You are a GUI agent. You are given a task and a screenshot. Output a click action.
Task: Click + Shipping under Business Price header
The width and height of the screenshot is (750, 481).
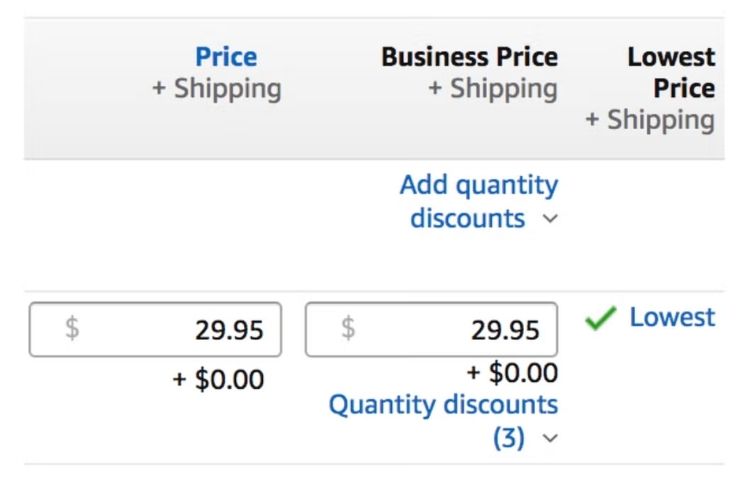pyautogui.click(x=493, y=89)
